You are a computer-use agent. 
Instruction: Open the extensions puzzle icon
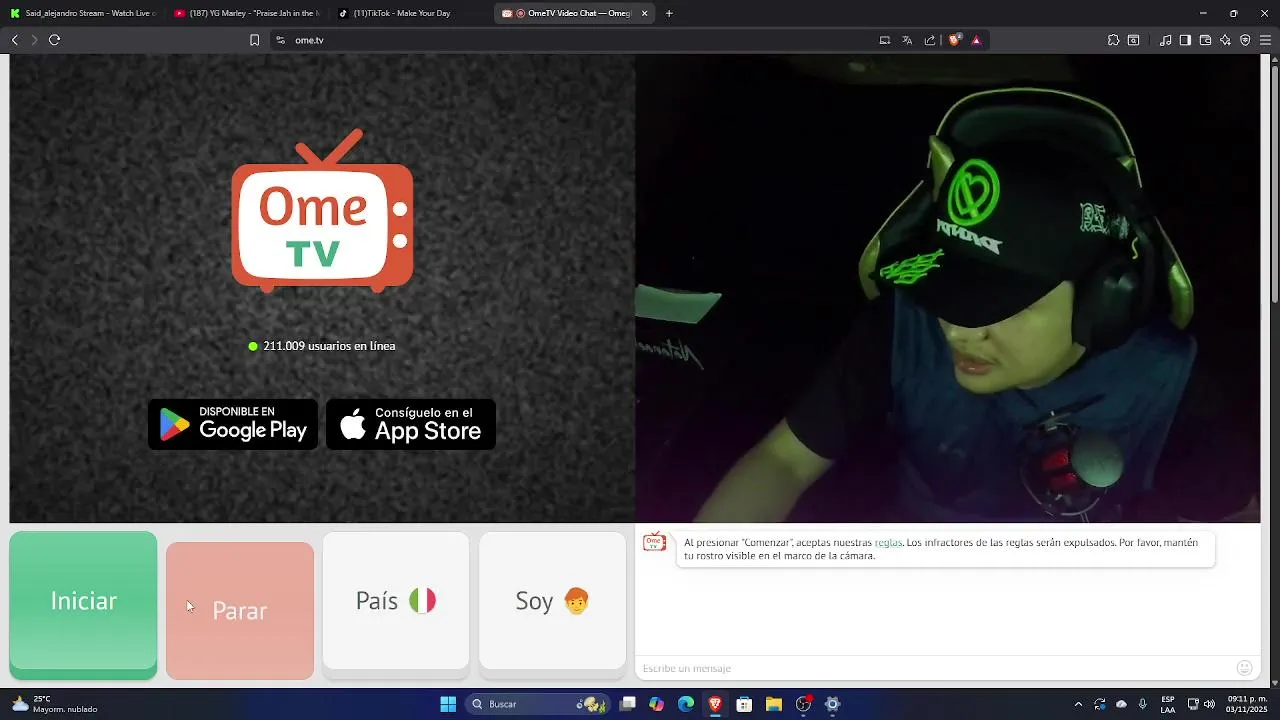point(1113,40)
